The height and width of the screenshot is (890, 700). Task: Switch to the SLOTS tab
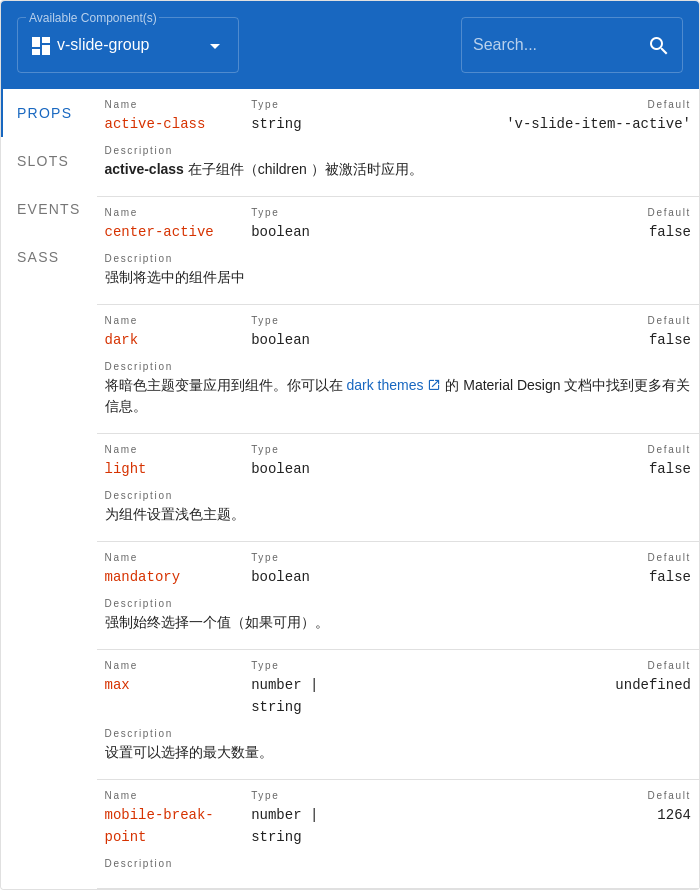tap(42, 161)
